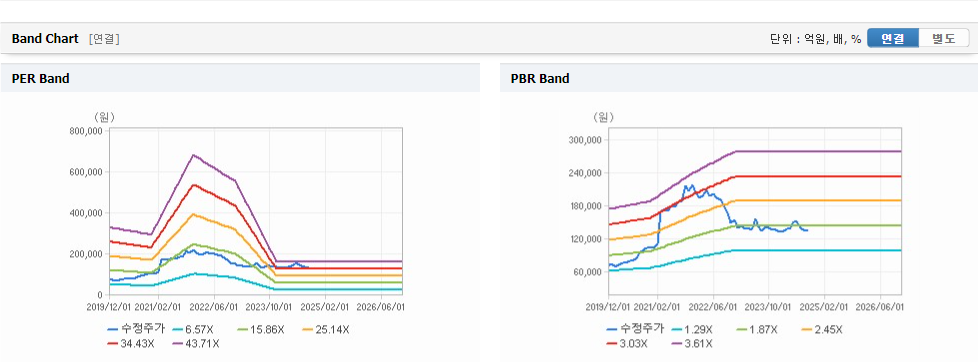Toggle 15.86X series in PER legend

(x=260, y=329)
